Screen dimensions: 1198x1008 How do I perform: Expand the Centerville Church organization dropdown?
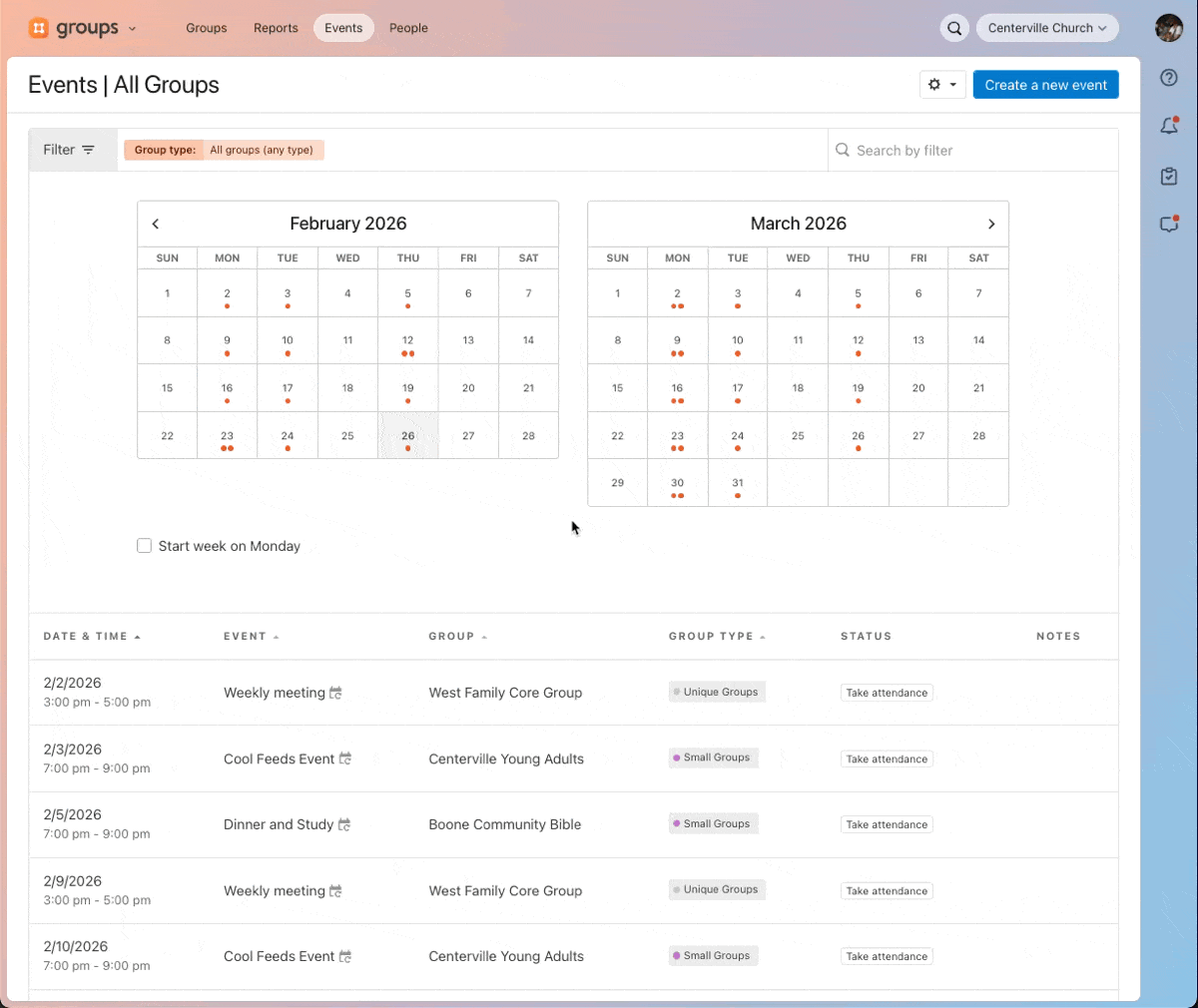click(1046, 28)
